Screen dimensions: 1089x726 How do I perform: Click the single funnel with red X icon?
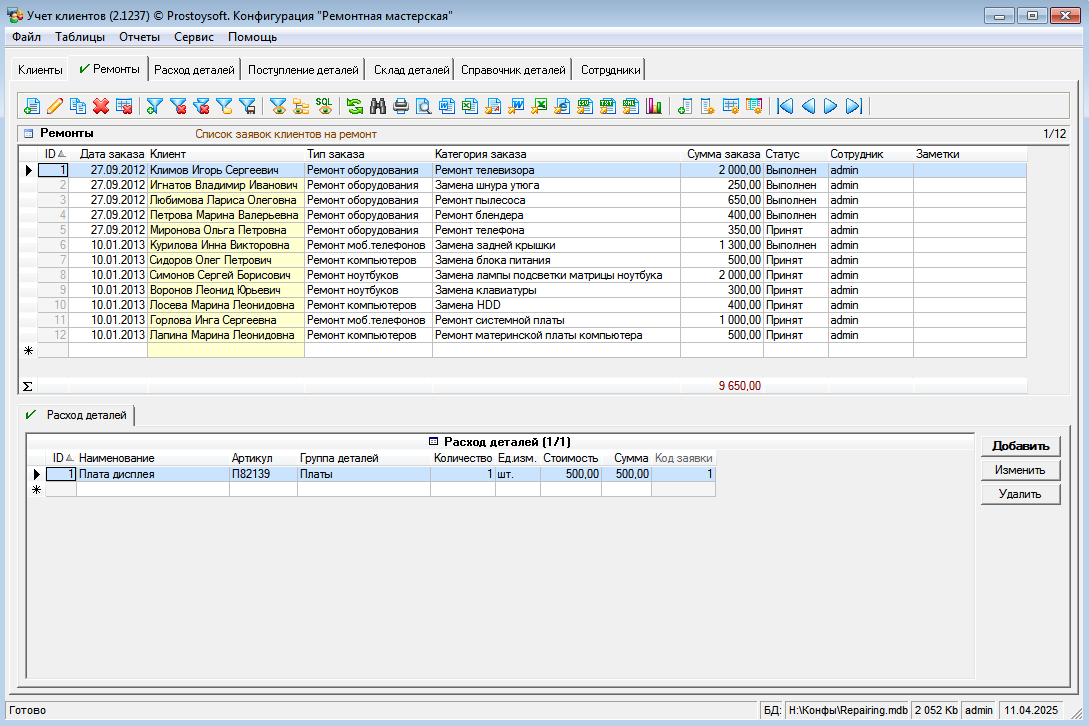coord(178,106)
